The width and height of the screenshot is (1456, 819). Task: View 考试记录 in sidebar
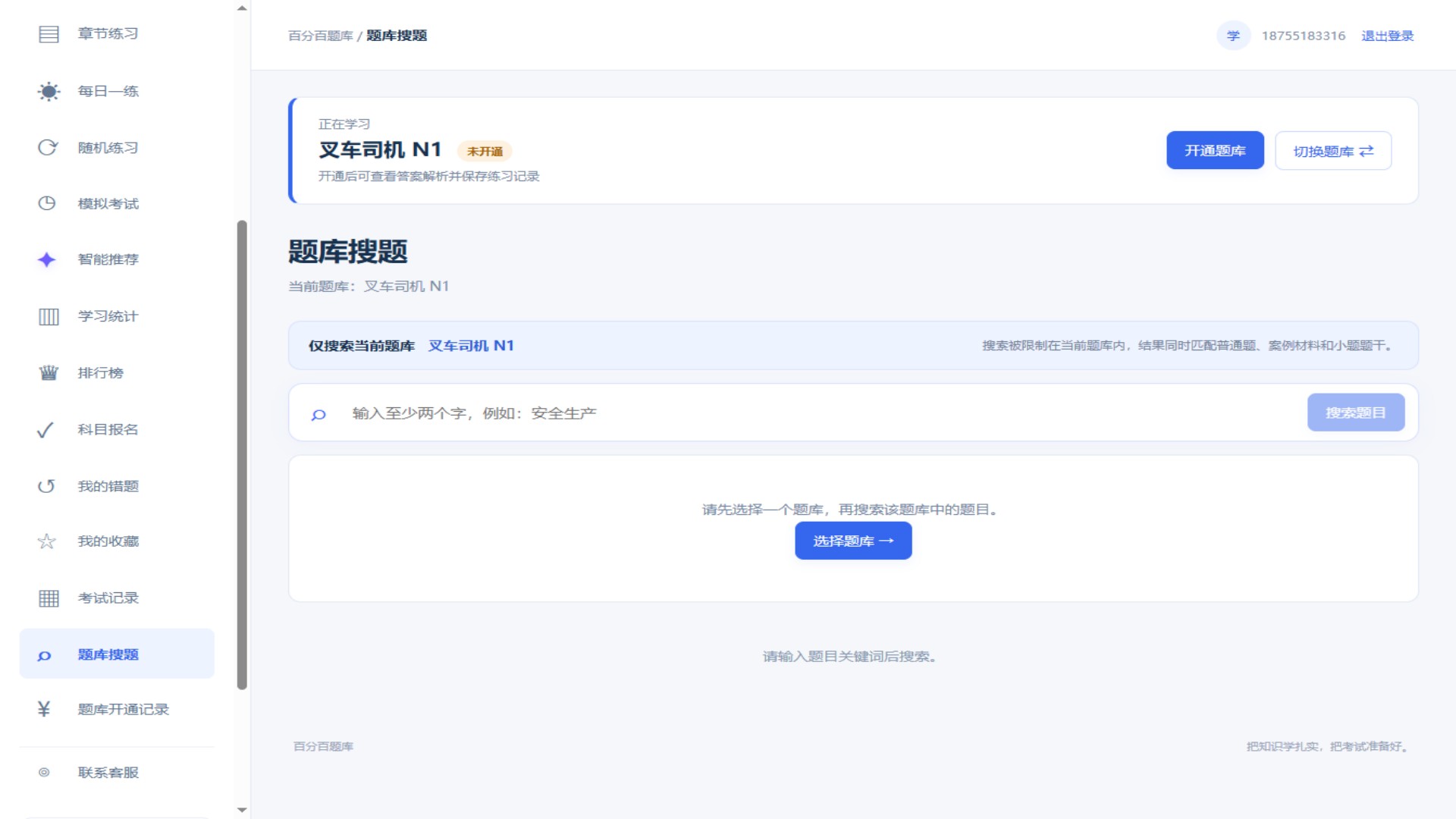117,598
